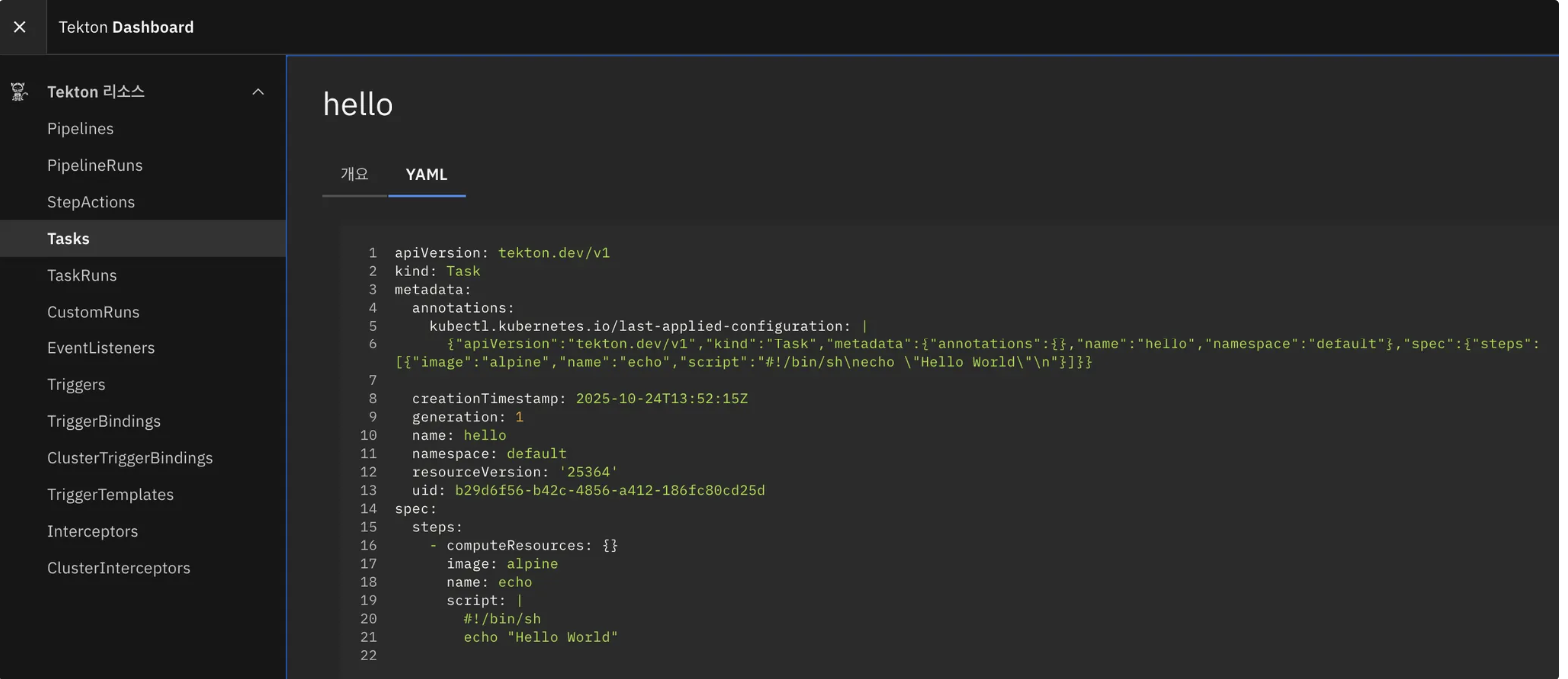Viewport: 1568px width, 679px height.
Task: Click the kubectl last-applied-configuration annotation key
Action: (640, 326)
